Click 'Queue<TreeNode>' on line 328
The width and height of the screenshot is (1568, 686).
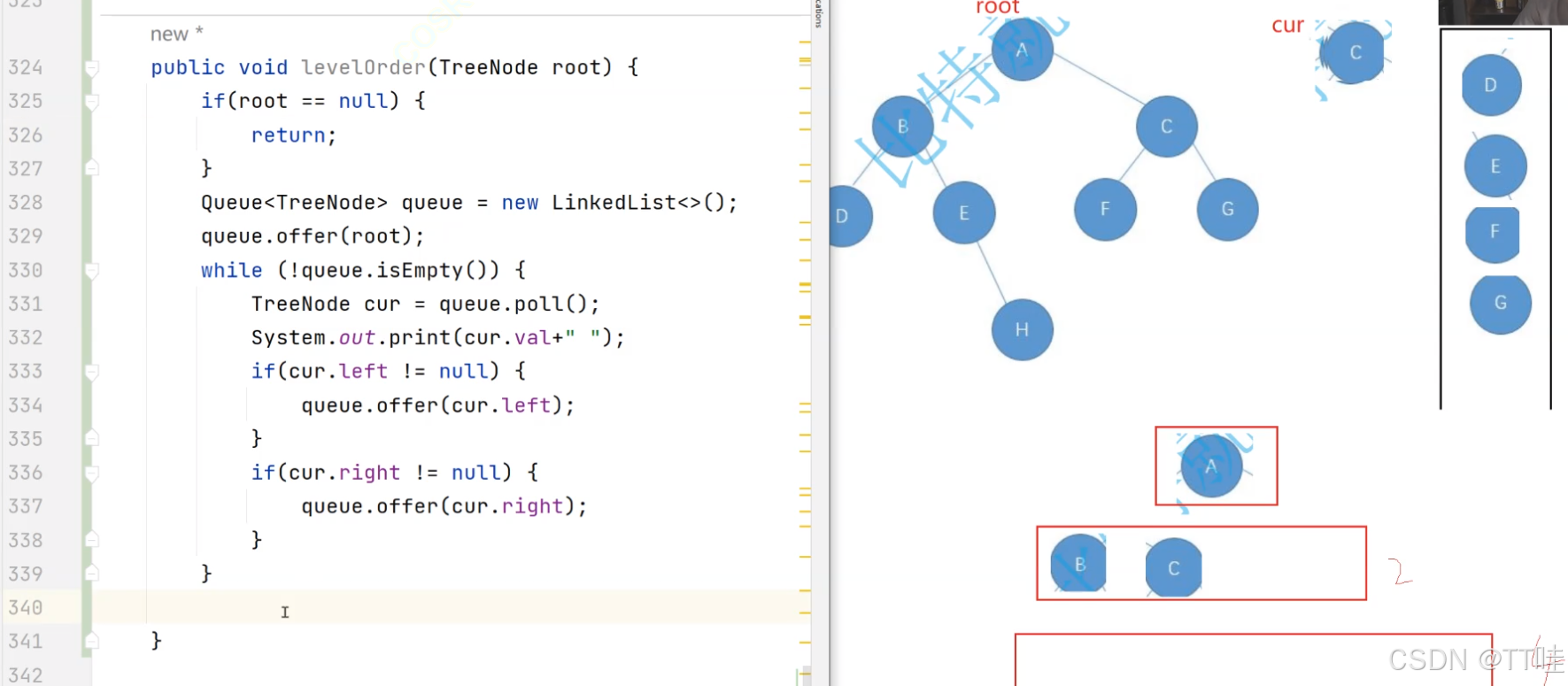tap(294, 203)
